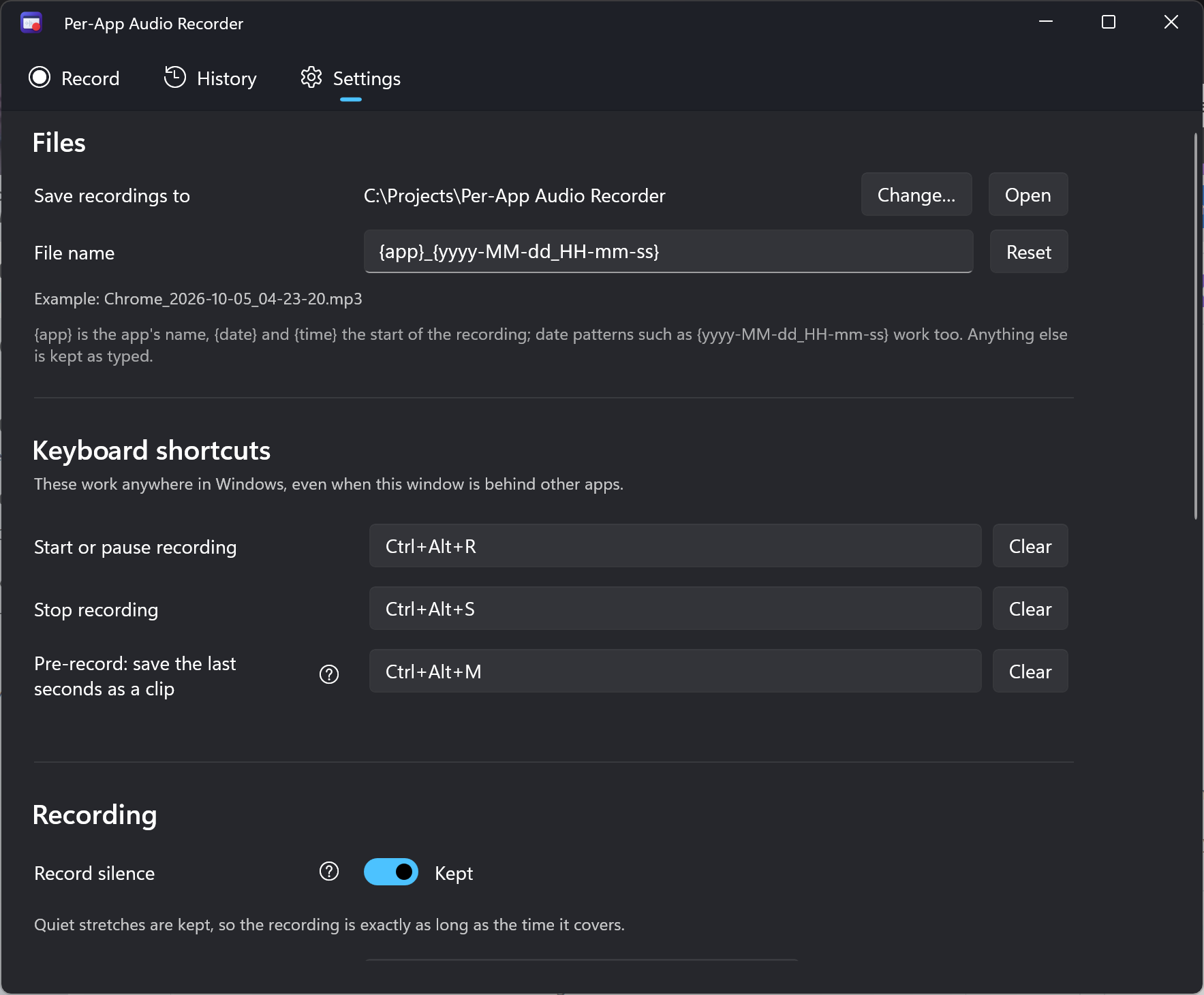Click the save path C:\Projects\Per-App Audio Recorder
1204x995 pixels.
(514, 196)
